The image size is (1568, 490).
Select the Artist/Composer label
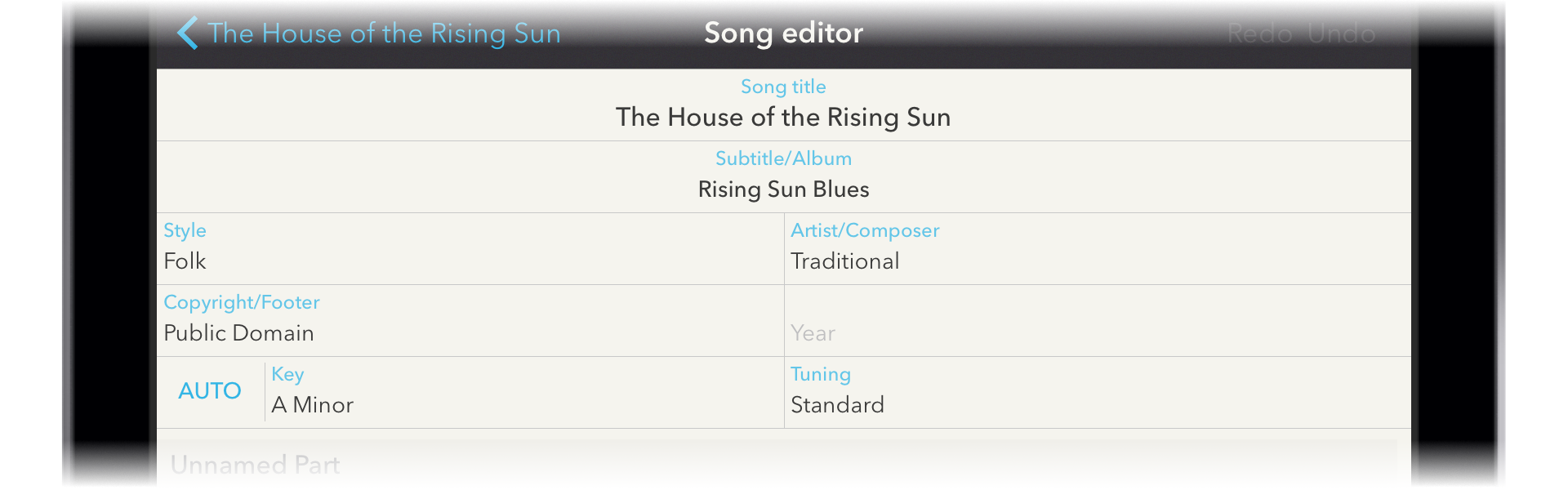864,230
